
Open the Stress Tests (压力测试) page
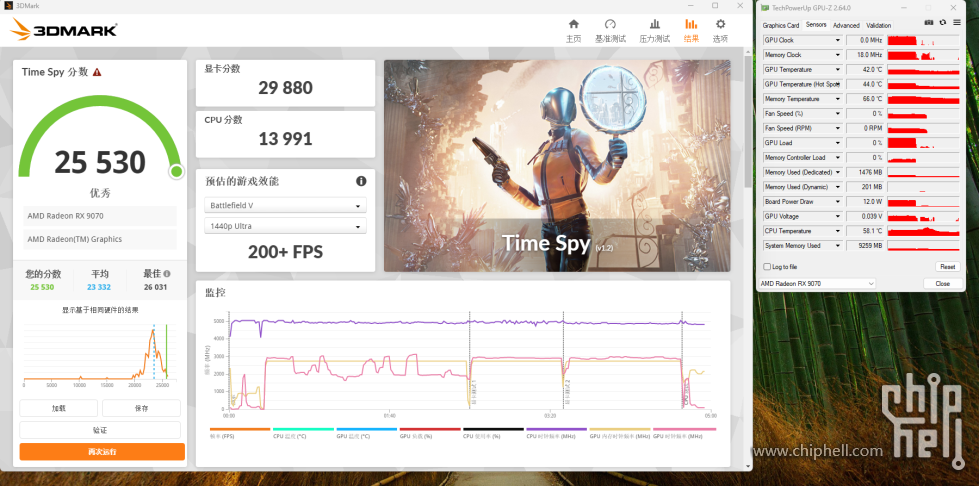pyautogui.click(x=654, y=31)
